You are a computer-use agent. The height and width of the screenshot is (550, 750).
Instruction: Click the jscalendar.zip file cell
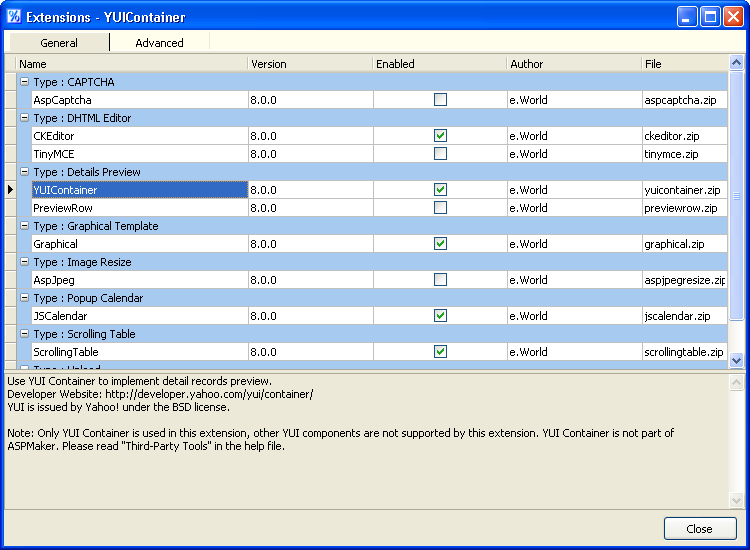point(685,316)
